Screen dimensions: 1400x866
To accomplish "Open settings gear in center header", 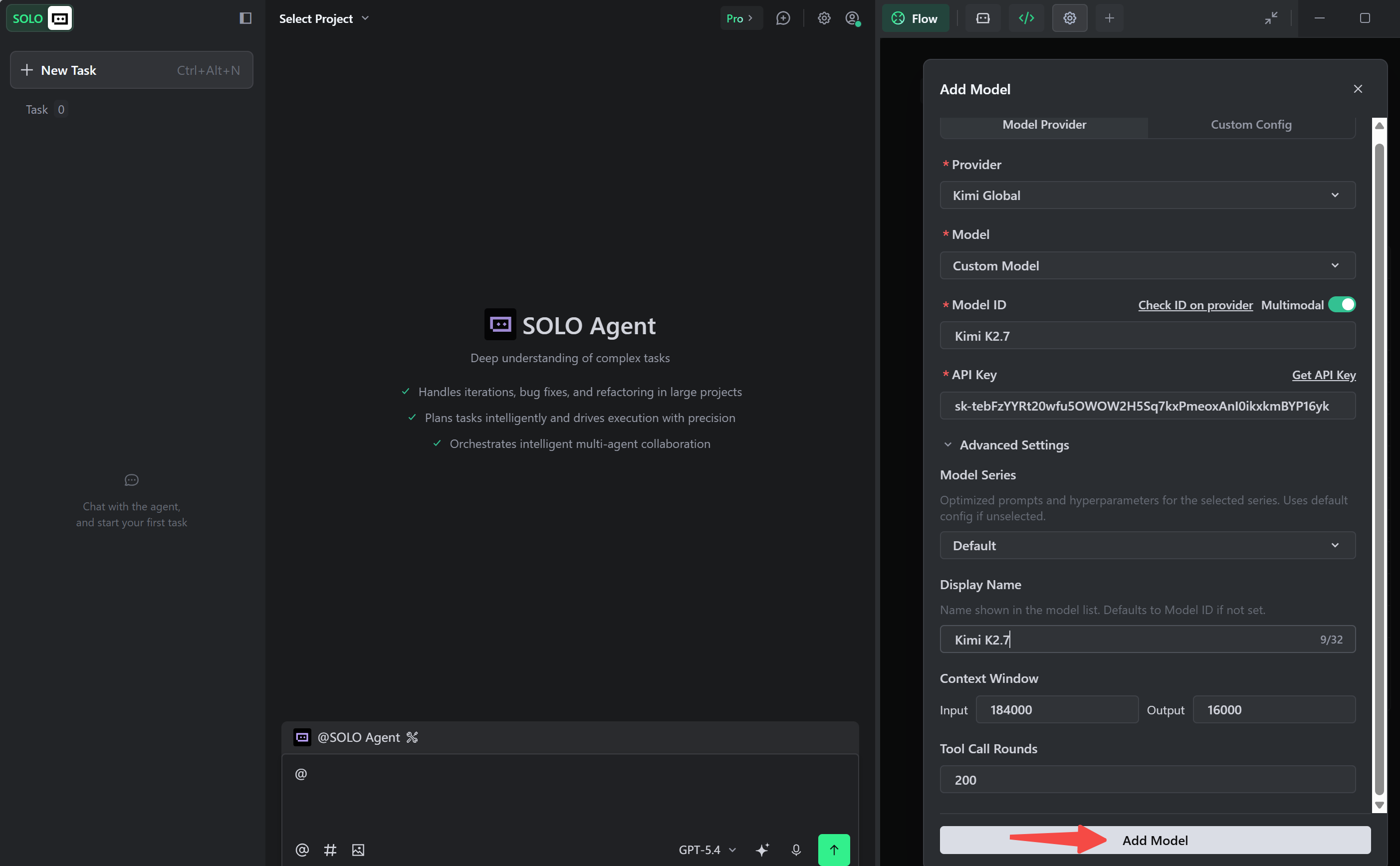I will [x=824, y=18].
